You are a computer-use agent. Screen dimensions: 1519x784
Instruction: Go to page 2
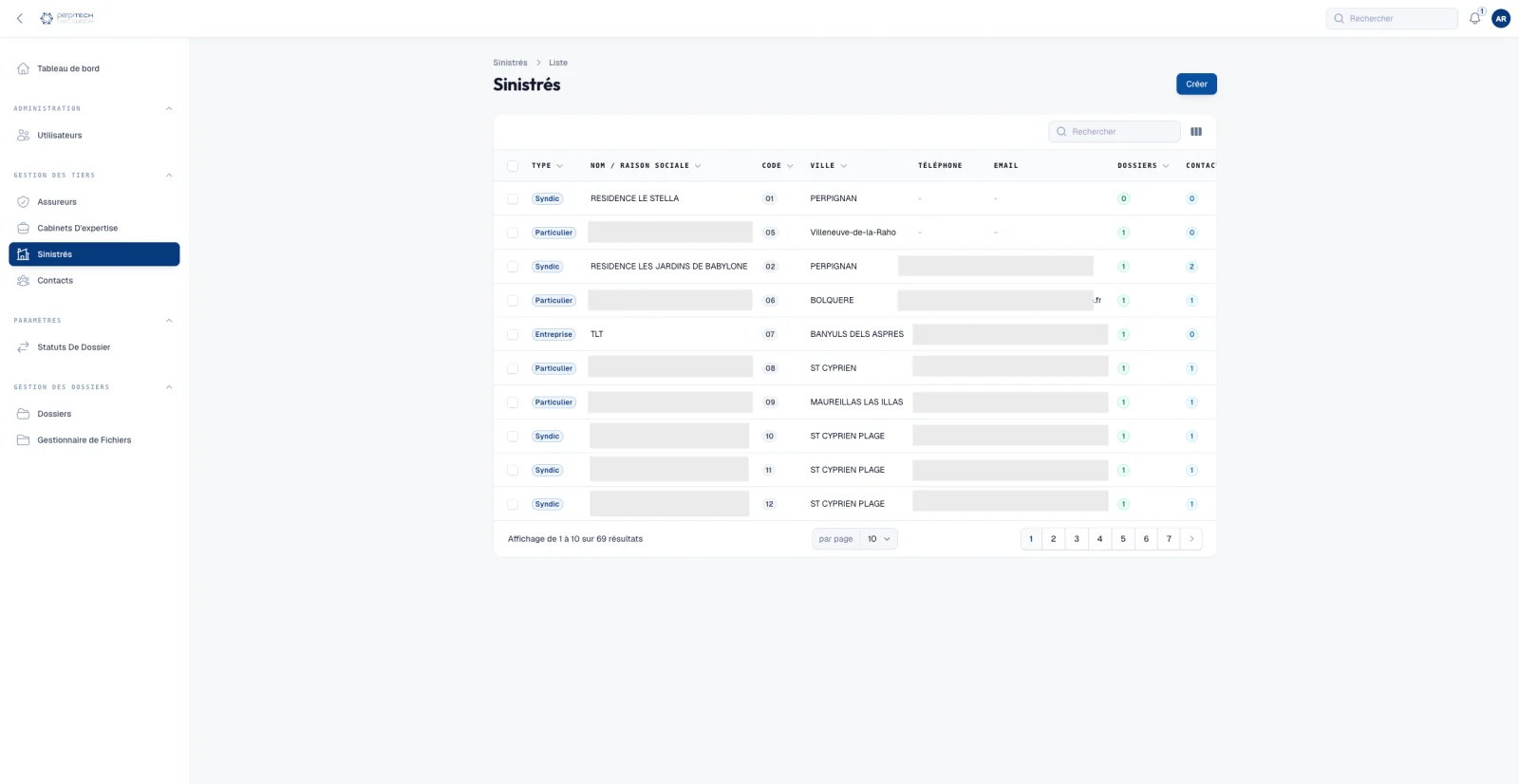pyautogui.click(x=1053, y=539)
